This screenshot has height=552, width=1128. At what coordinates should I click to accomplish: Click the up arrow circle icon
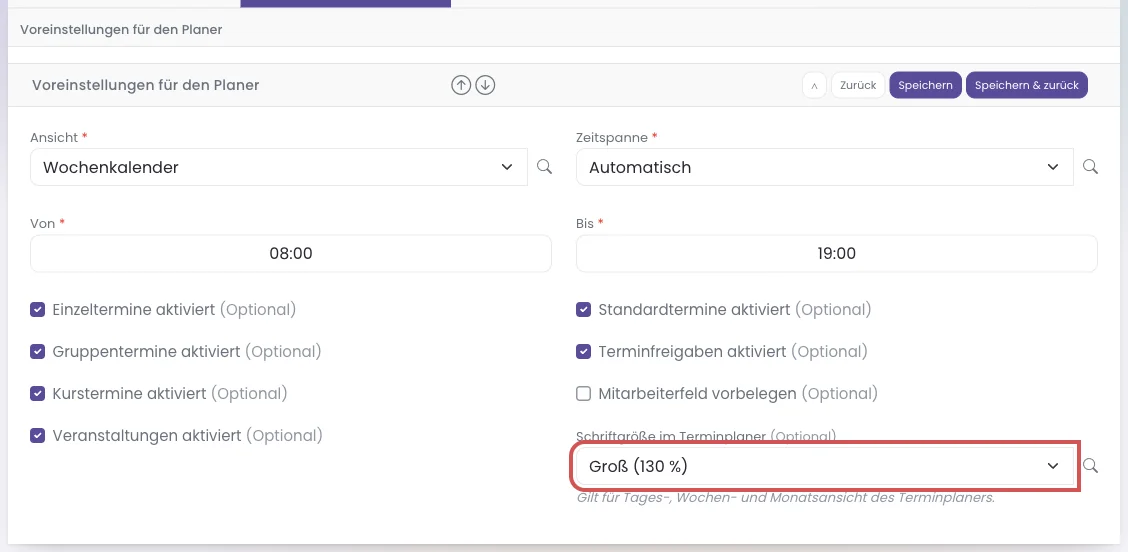(x=460, y=85)
